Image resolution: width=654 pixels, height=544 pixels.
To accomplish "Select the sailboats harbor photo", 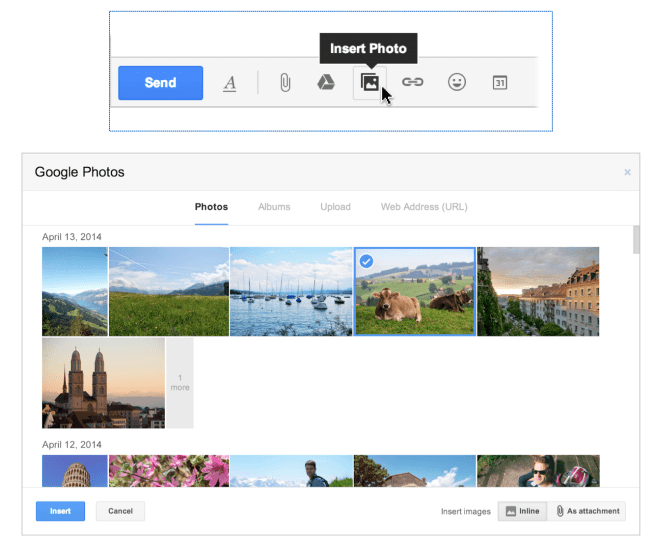I will [290, 291].
